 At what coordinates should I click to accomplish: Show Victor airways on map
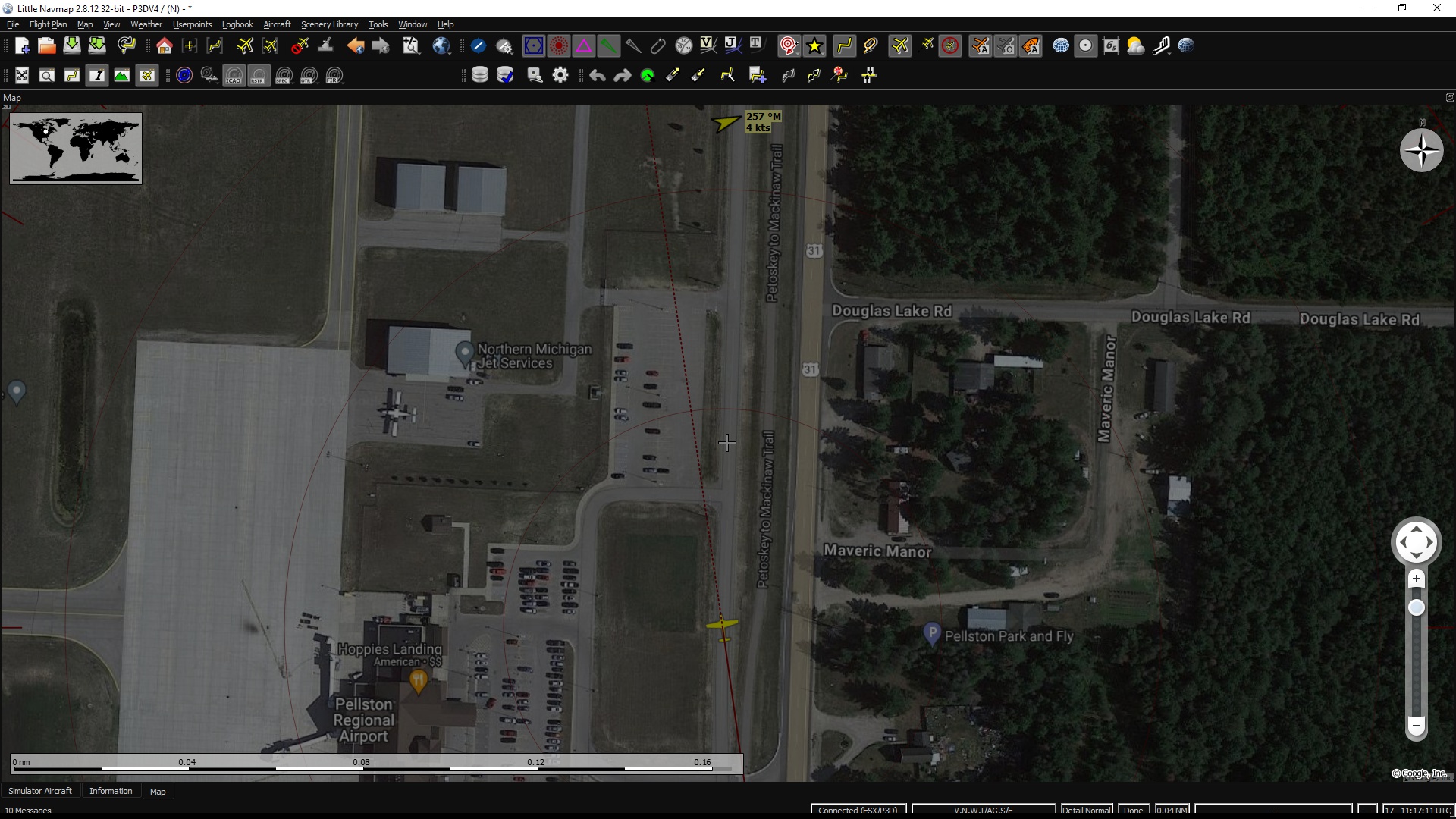[708, 46]
